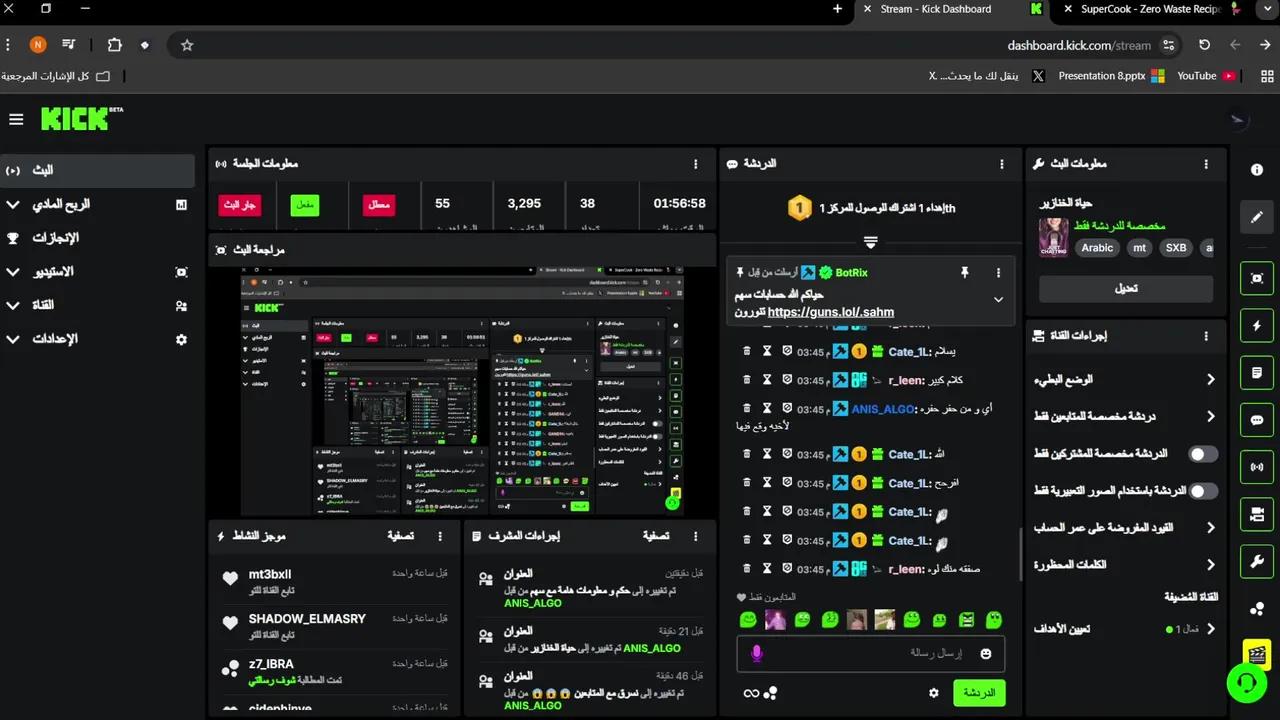Open YouTube bookmark in bookmarks bar

[1206, 76]
